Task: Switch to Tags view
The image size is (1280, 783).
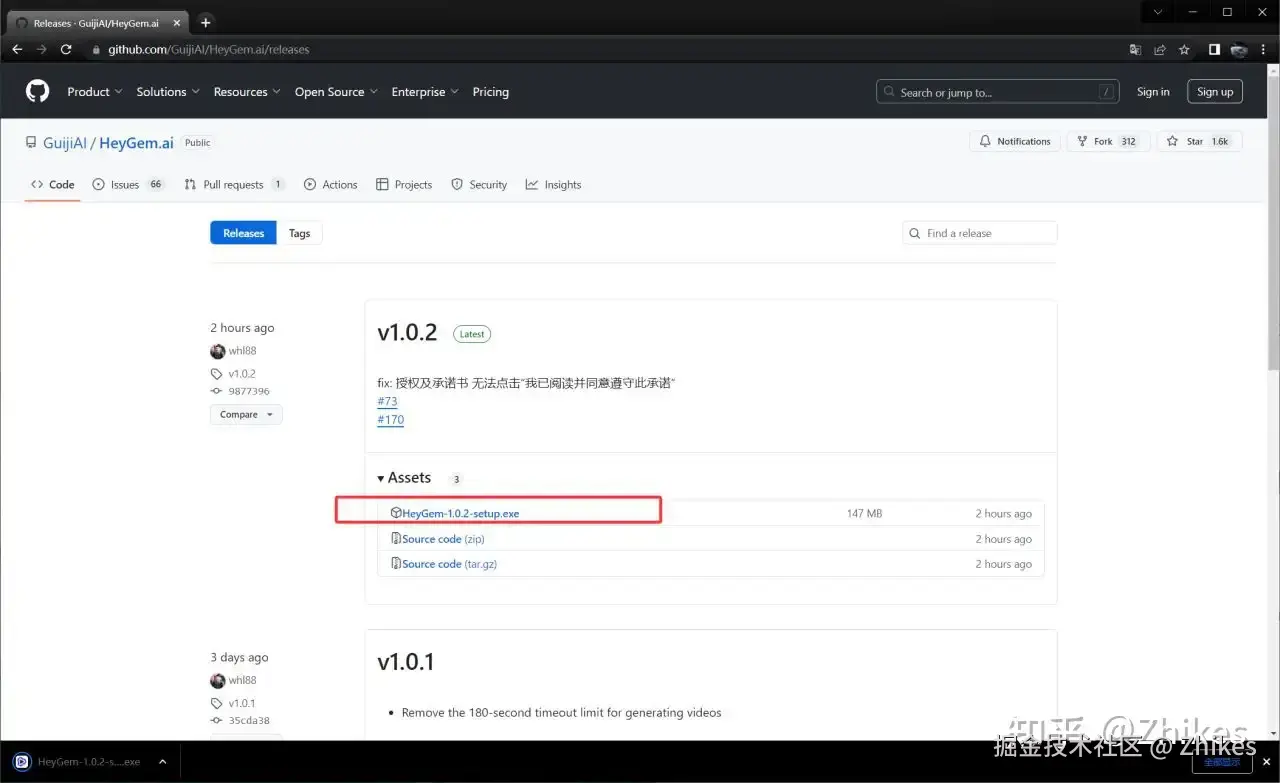Action: click(300, 233)
